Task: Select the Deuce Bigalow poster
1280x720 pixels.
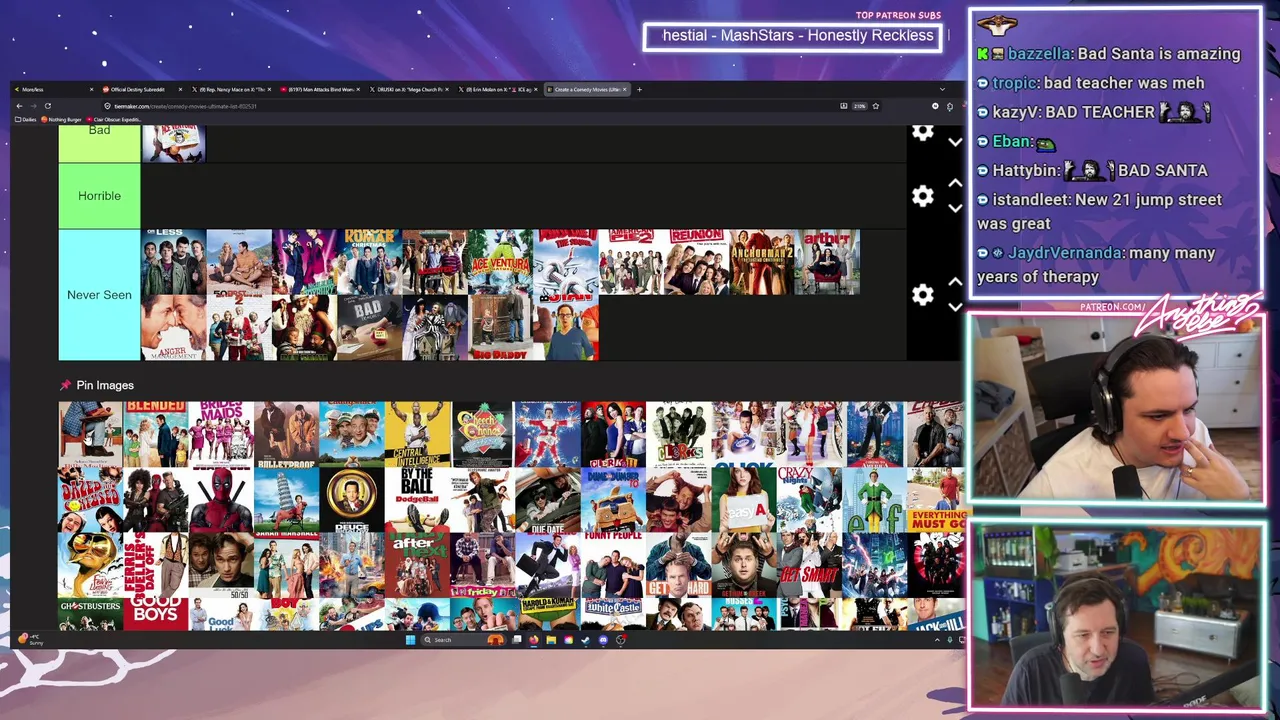Action: 352,500
